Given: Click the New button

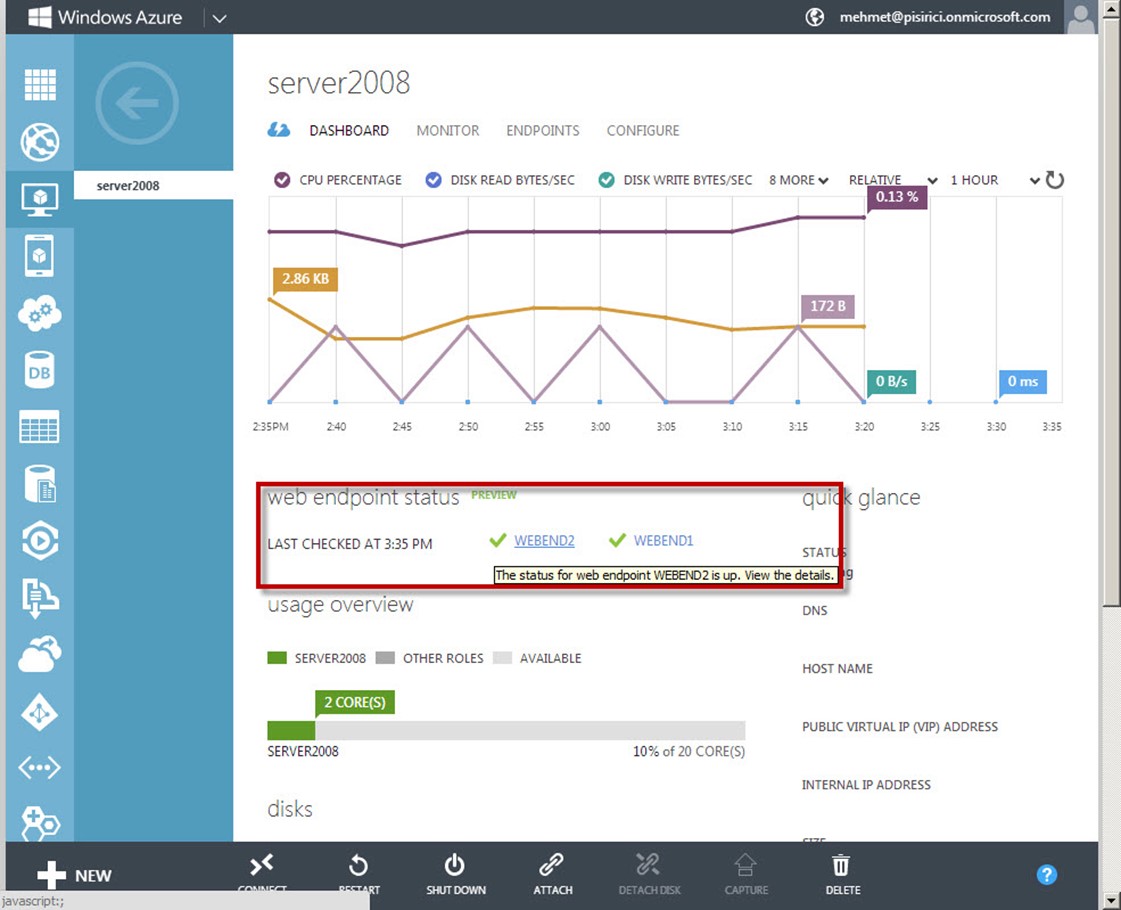Looking at the screenshot, I should click(74, 876).
